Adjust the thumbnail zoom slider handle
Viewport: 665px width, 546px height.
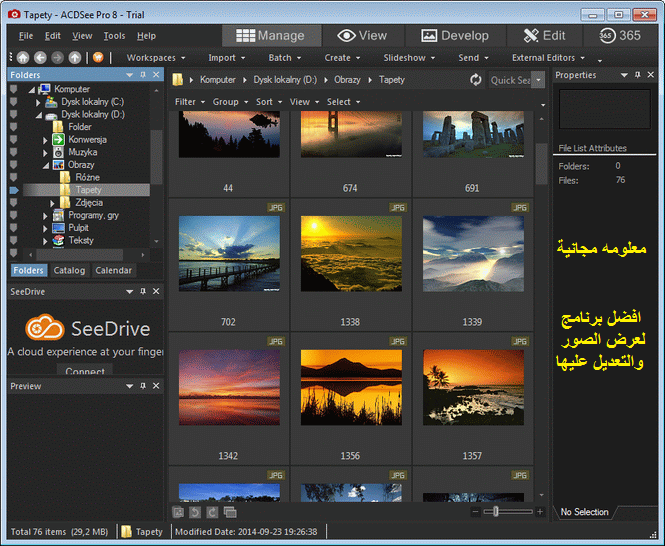tap(496, 512)
